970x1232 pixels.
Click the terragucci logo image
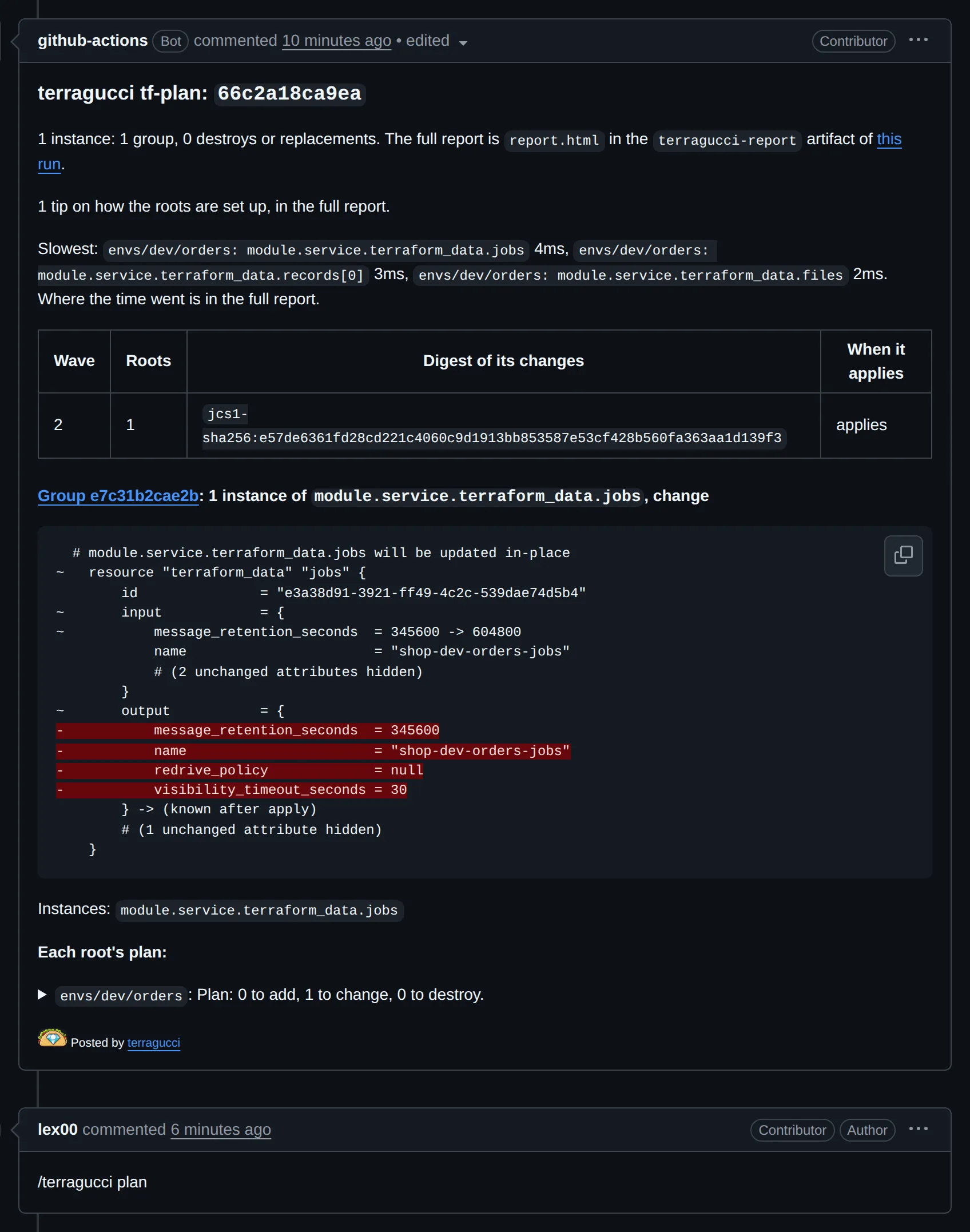tap(53, 1038)
